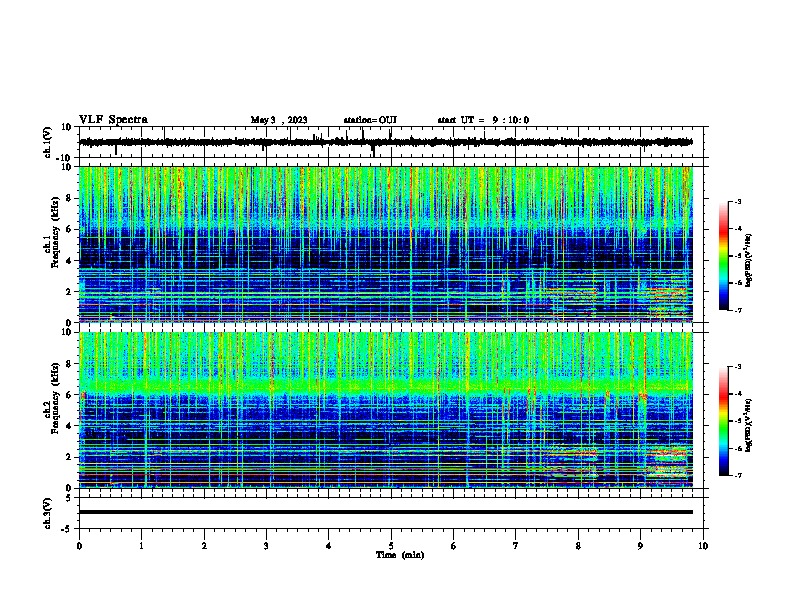Viewport: 792px width, 612px height.
Task: Click the 'Time (min)' axis label
Action: (x=400, y=555)
